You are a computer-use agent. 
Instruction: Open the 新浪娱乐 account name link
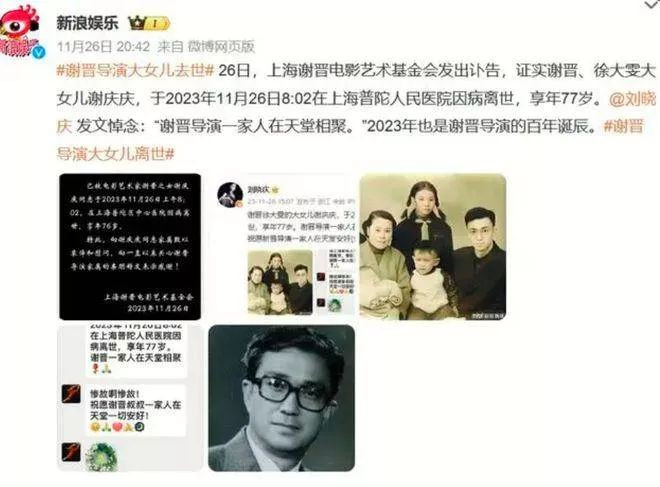(88, 23)
